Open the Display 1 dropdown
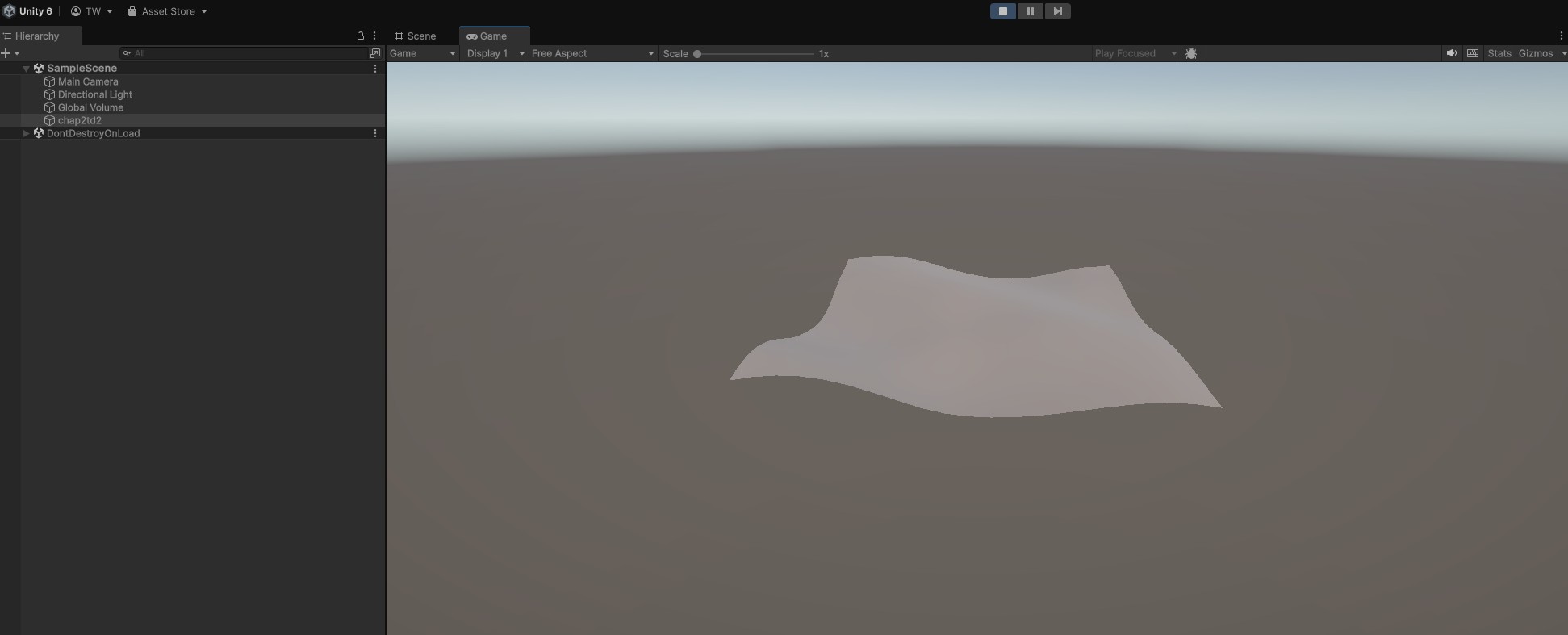Image resolution: width=1568 pixels, height=635 pixels. pos(495,53)
